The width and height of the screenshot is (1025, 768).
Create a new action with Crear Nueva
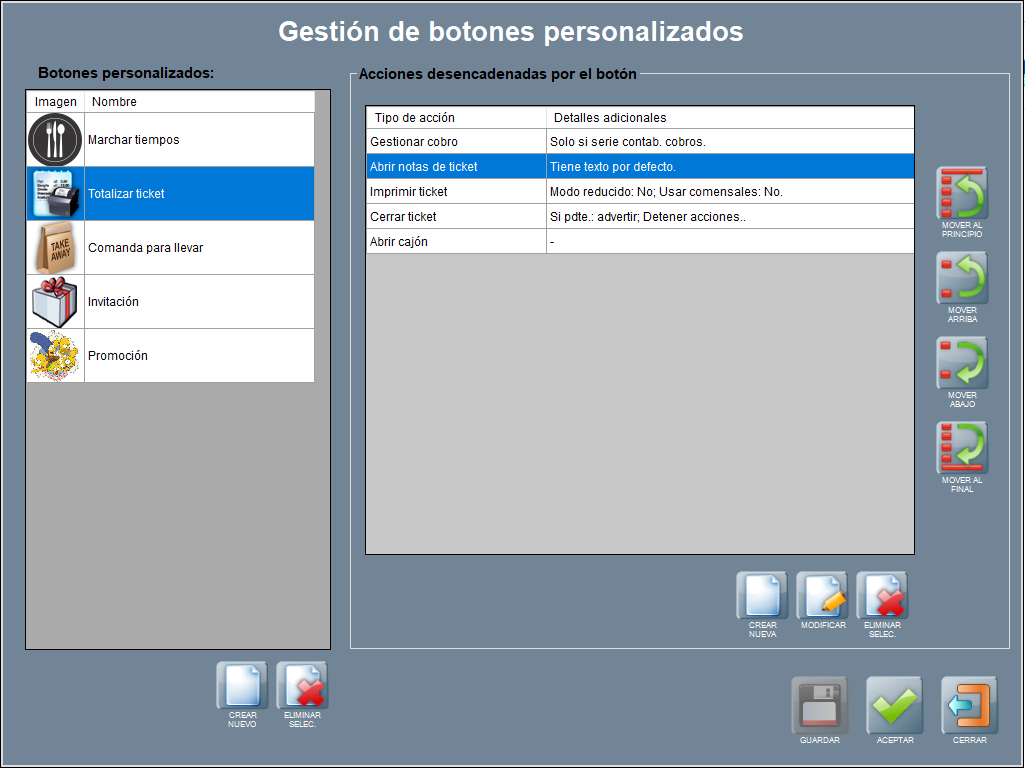762,597
